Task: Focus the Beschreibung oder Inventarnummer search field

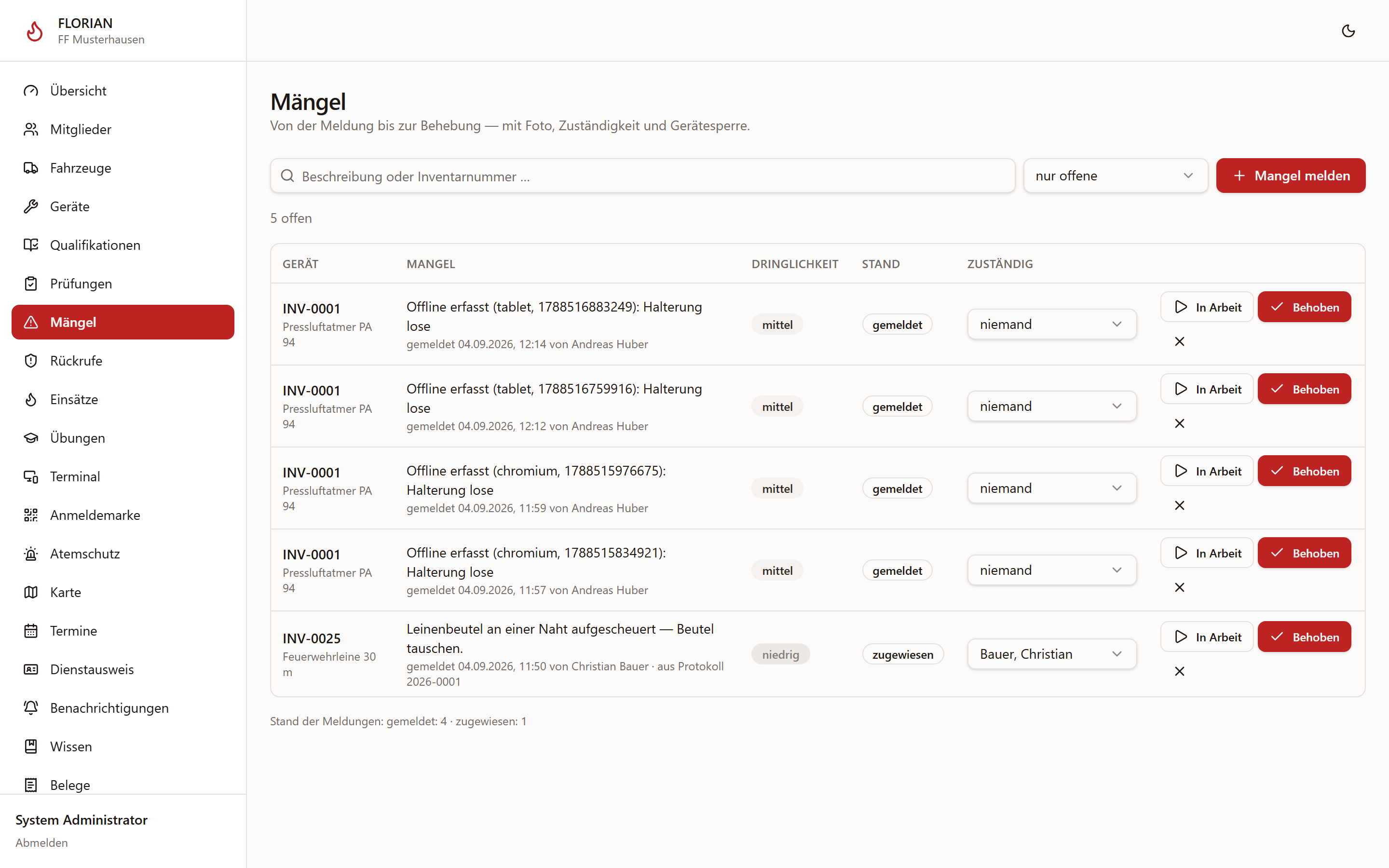Action: 642,176
